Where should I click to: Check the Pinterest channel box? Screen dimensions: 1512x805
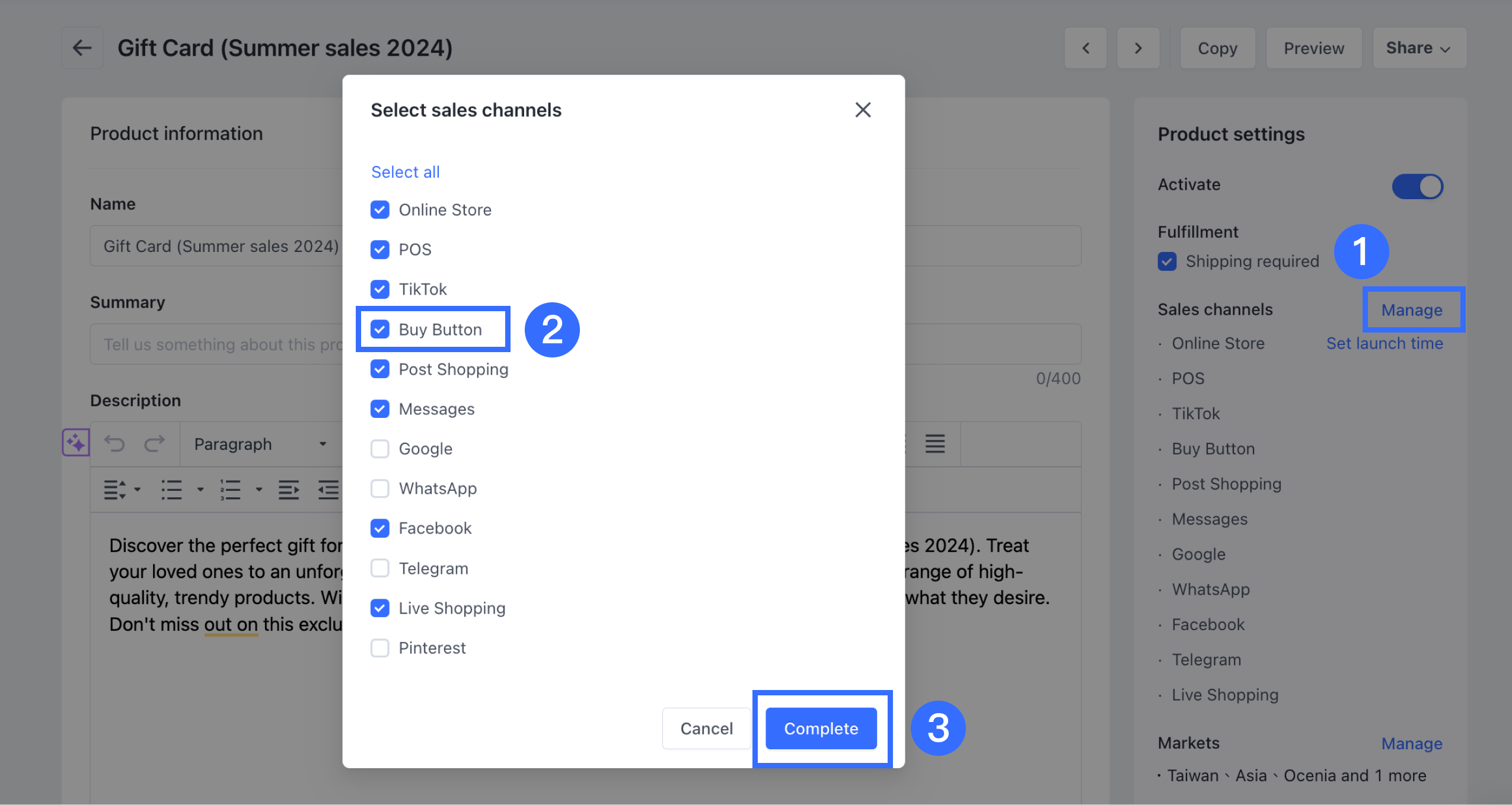coord(380,648)
